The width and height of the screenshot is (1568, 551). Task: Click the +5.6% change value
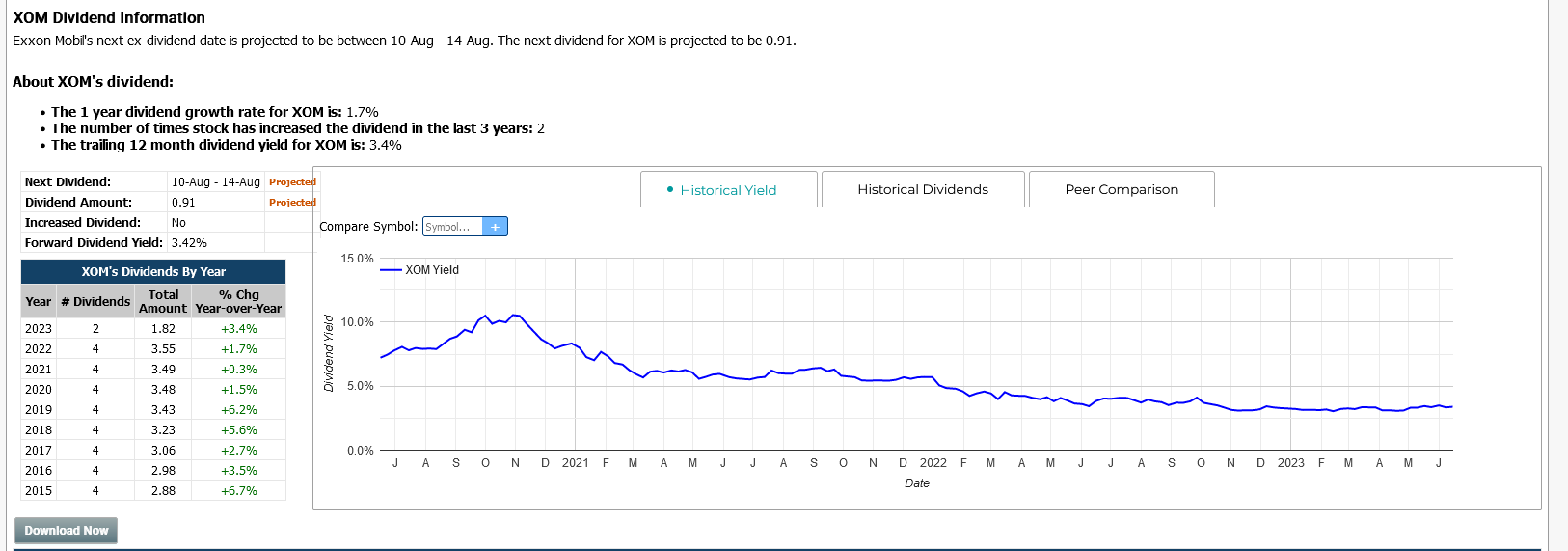click(x=239, y=430)
